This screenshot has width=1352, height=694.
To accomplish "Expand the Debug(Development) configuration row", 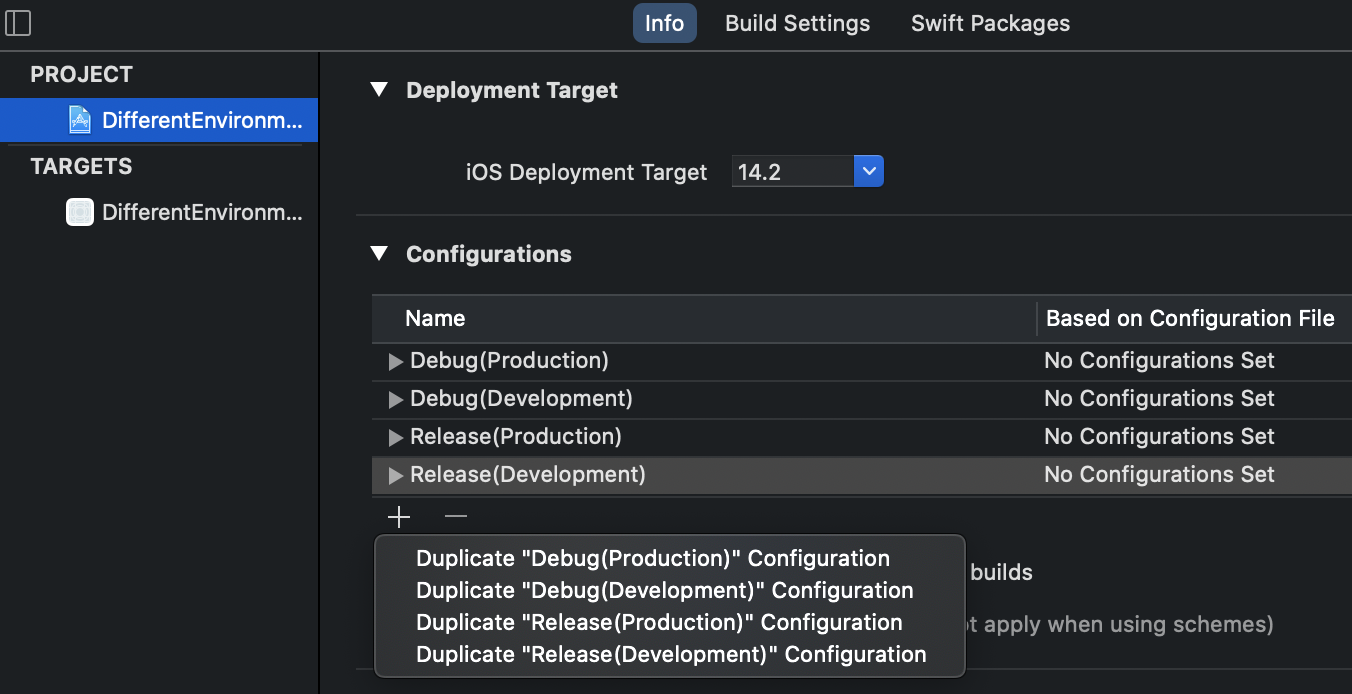I will point(396,399).
